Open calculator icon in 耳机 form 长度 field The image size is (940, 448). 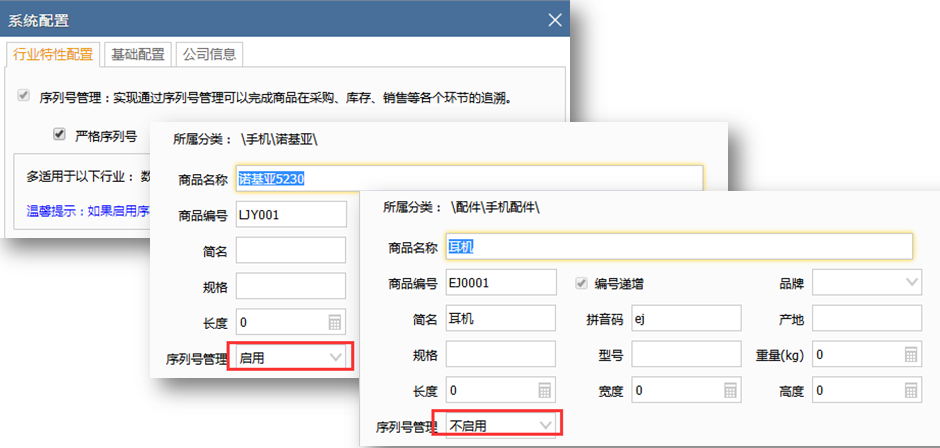pyautogui.click(x=544, y=391)
